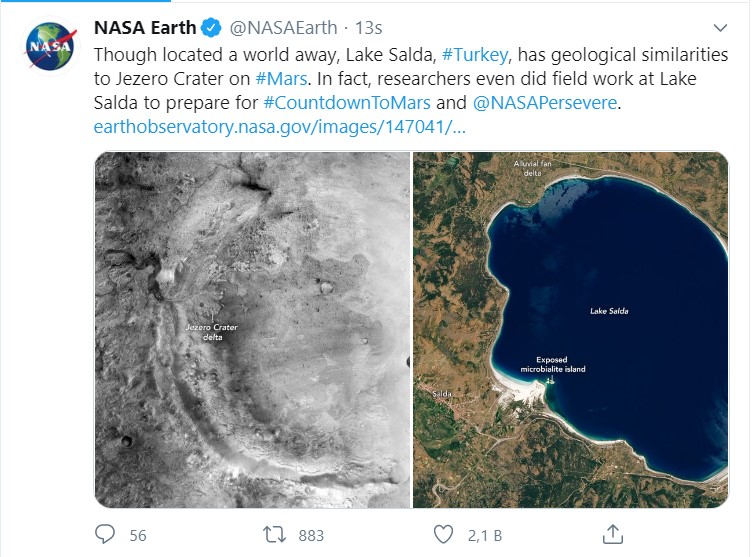The height and width of the screenshot is (557, 752).
Task: Open the reply comment icon
Action: (105, 535)
